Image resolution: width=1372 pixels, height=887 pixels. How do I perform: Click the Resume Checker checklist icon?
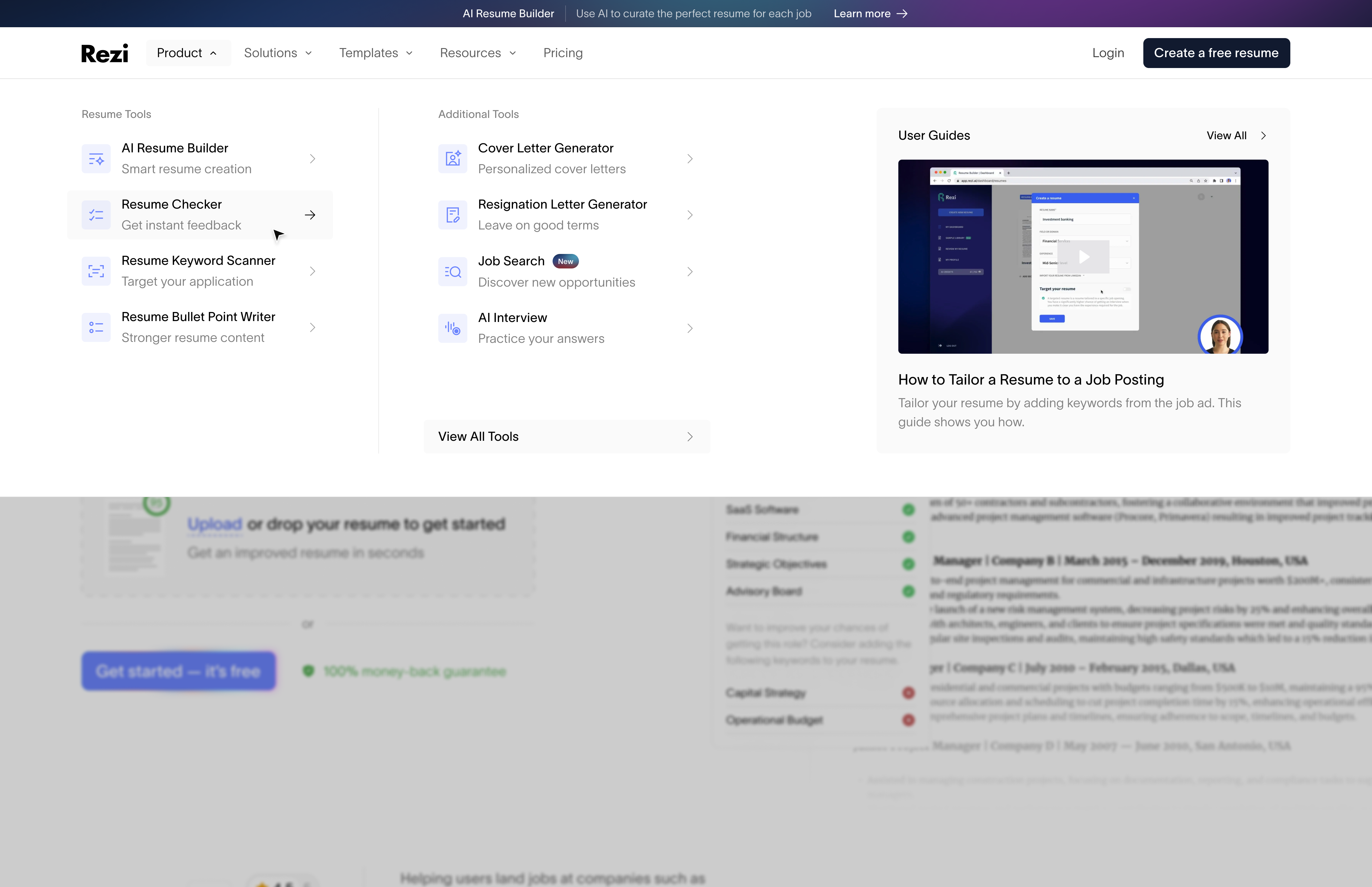[96, 215]
